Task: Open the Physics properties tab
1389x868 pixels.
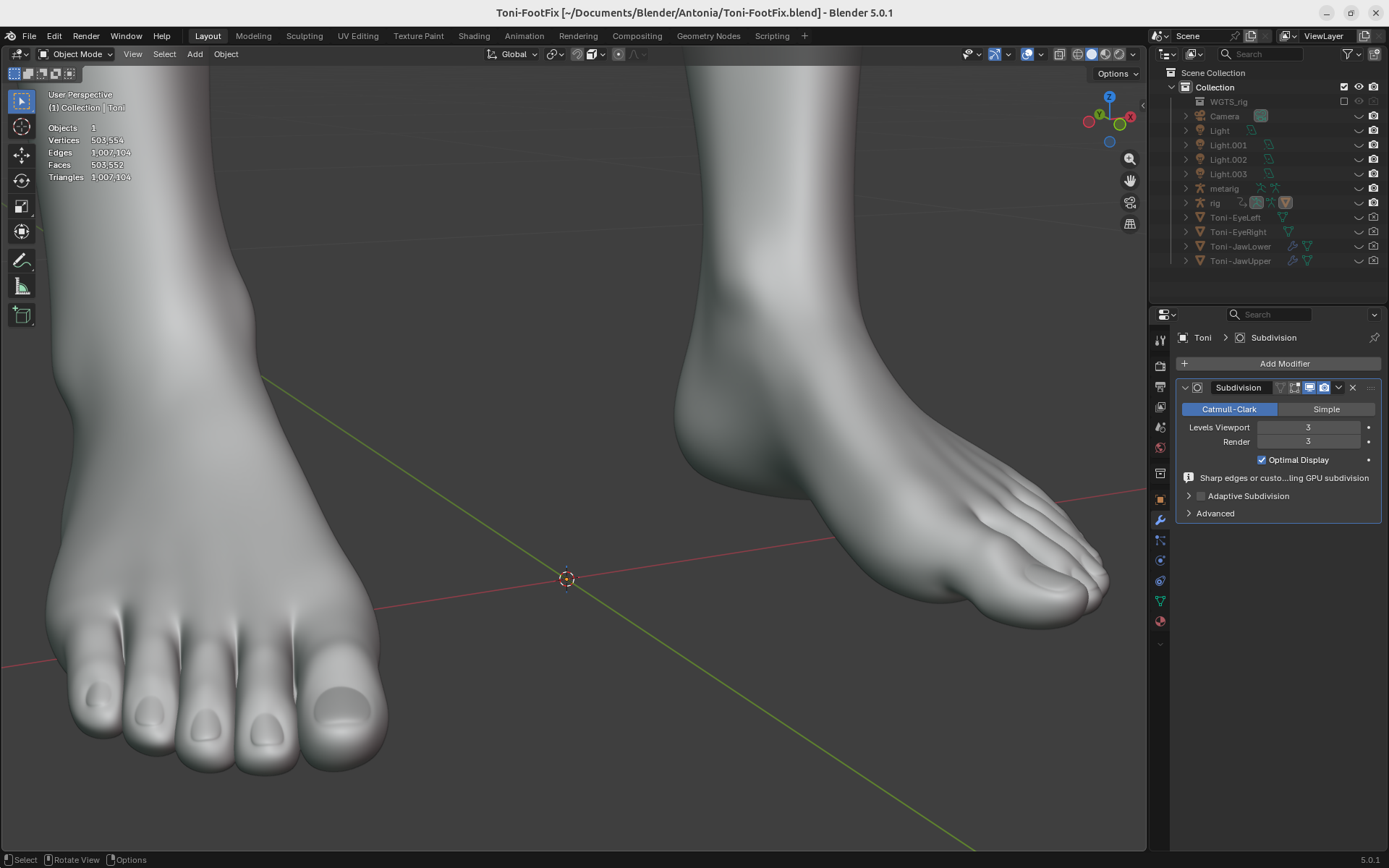Action: [x=1160, y=561]
